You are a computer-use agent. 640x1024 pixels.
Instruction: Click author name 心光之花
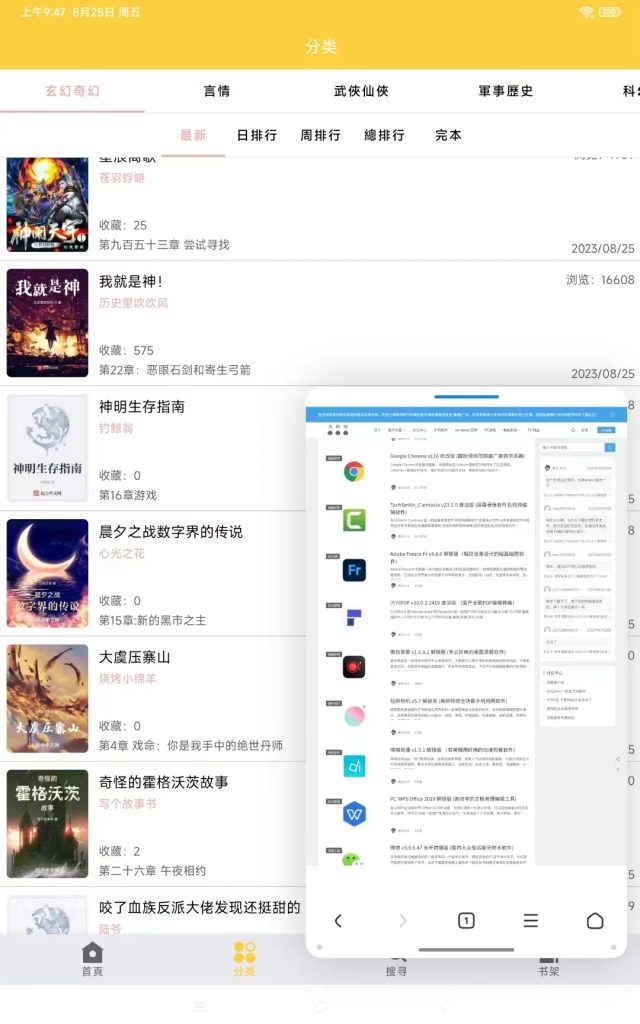(121, 554)
